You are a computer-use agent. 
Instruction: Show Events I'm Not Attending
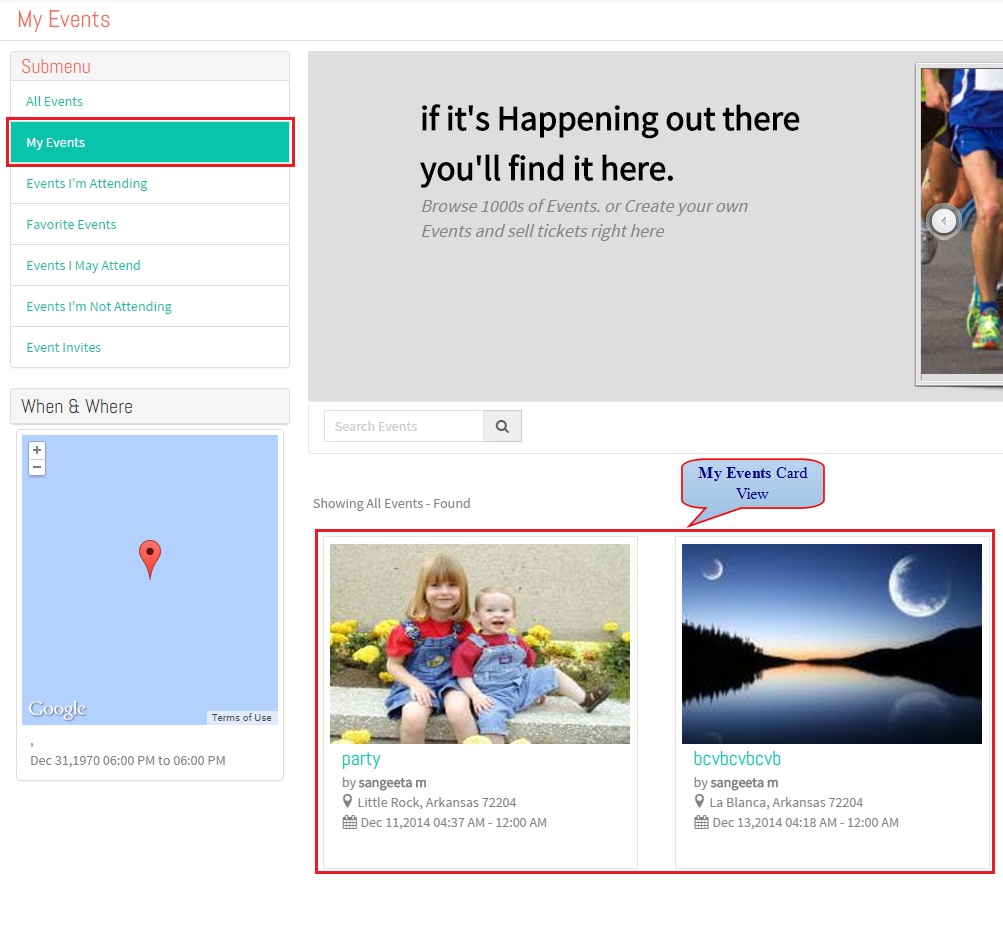[99, 306]
